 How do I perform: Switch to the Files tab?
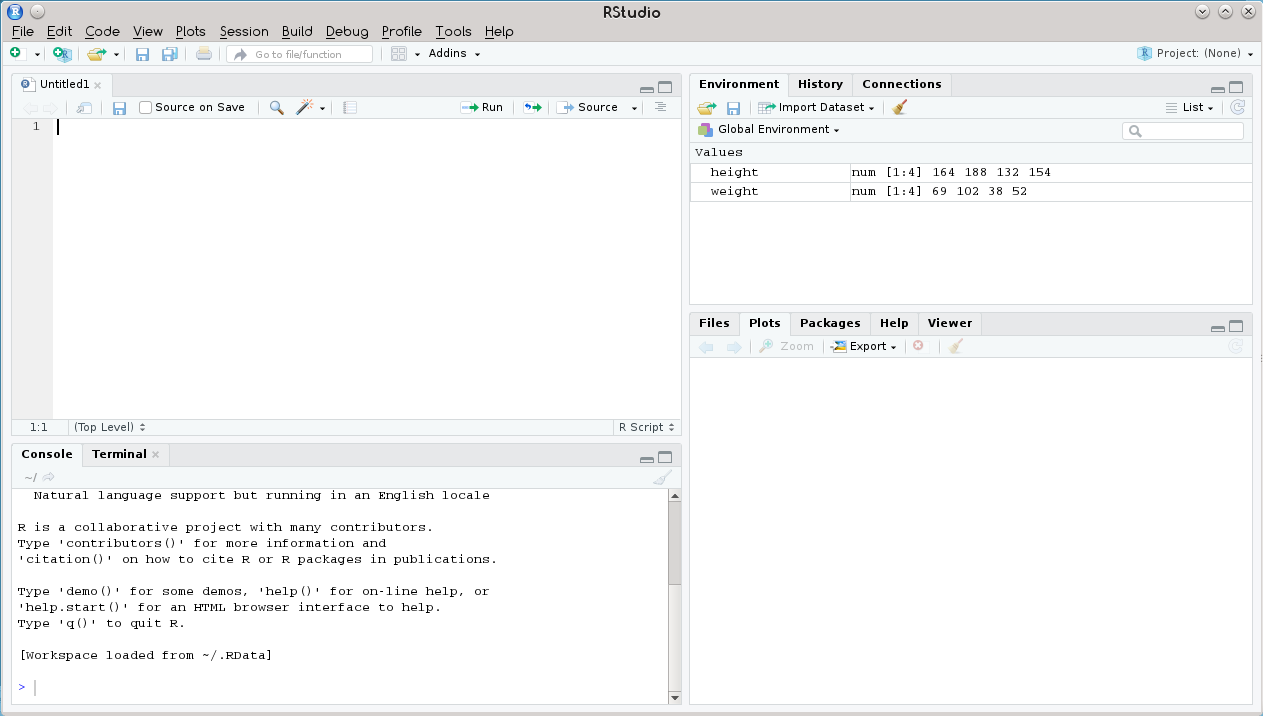point(714,323)
